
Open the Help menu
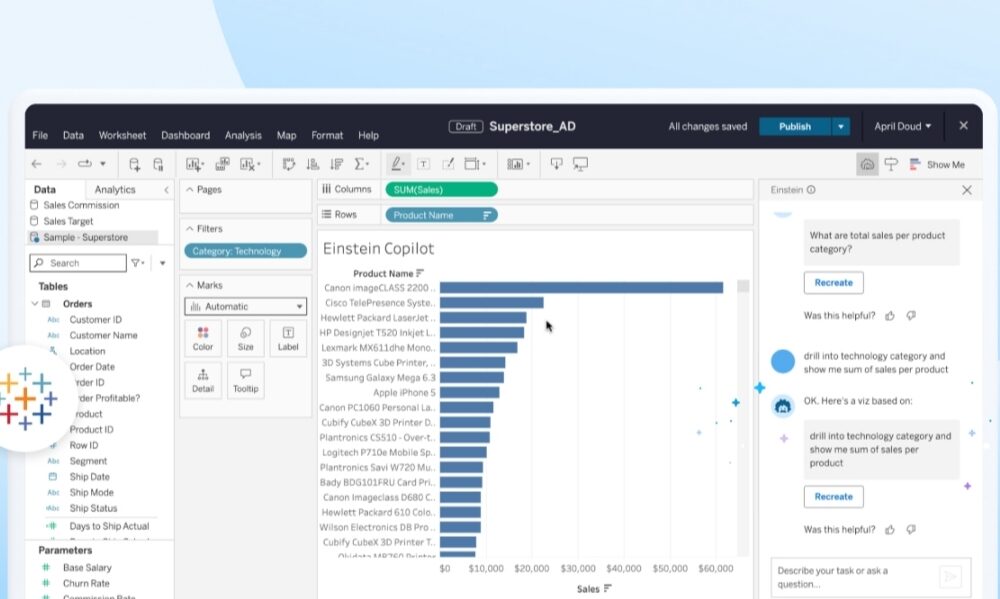click(368, 135)
